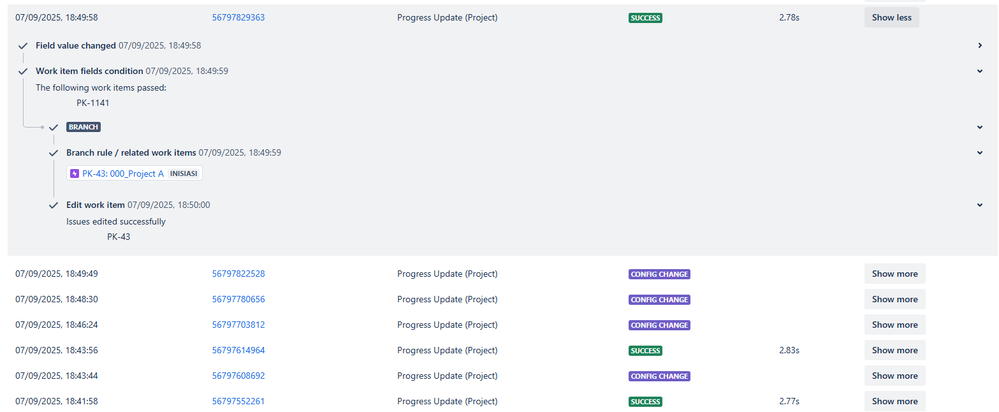Image resolution: width=999 pixels, height=412 pixels.
Task: Show more for execution 56797822528
Action: tap(895, 274)
